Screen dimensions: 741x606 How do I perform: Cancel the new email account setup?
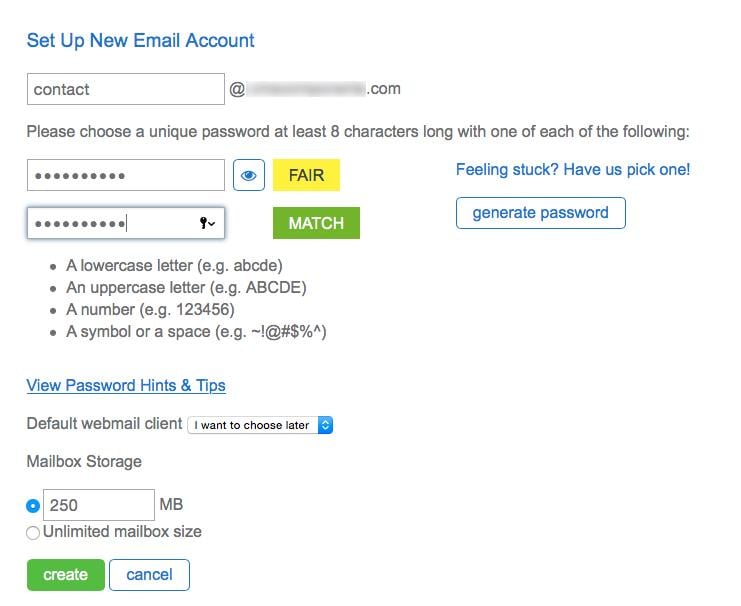(149, 575)
